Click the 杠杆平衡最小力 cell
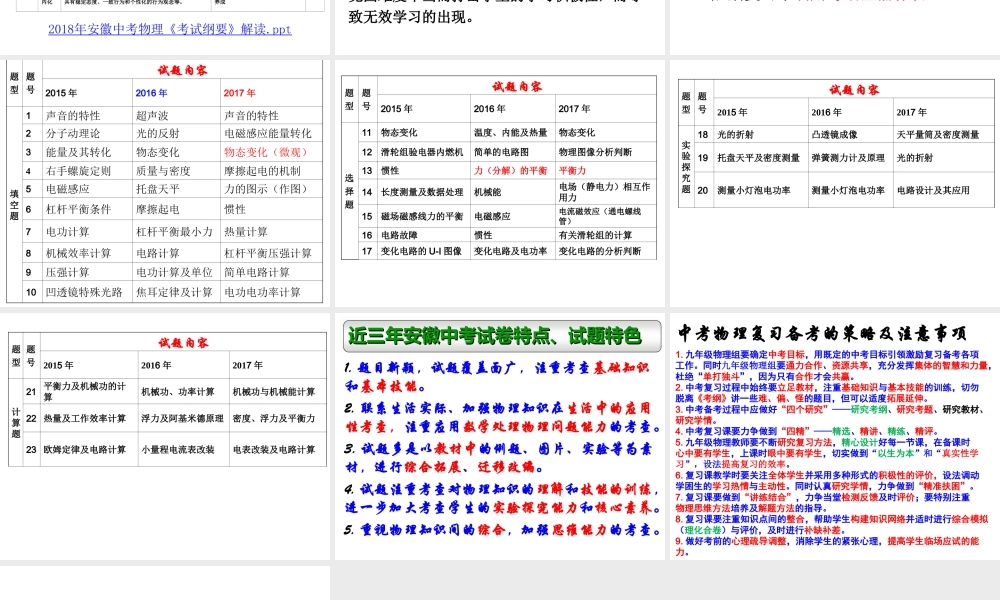The height and width of the screenshot is (600, 1000). coord(174,231)
